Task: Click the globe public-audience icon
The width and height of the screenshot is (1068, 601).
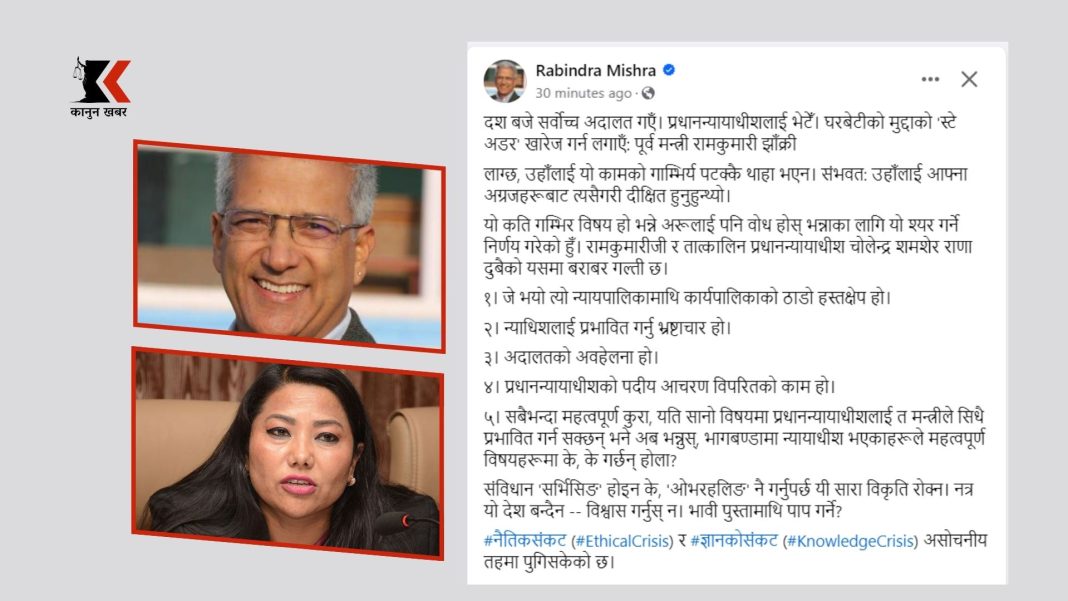Action: point(648,93)
